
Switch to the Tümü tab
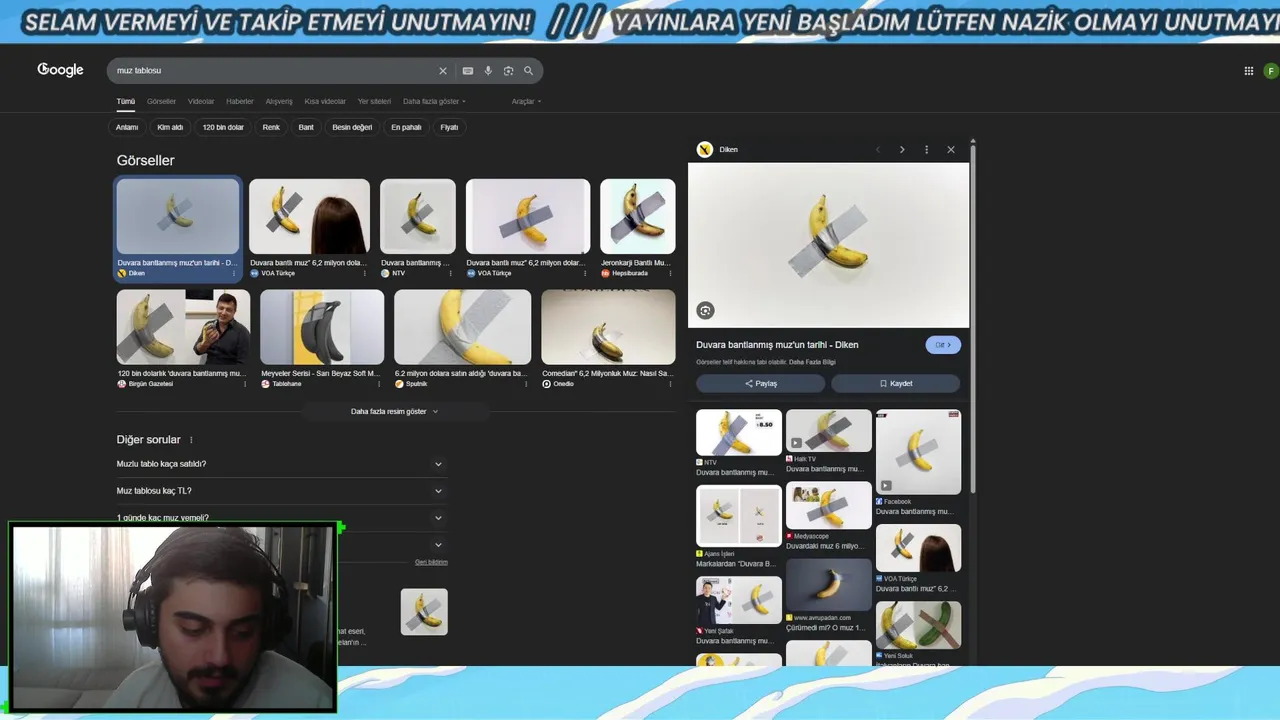[125, 101]
